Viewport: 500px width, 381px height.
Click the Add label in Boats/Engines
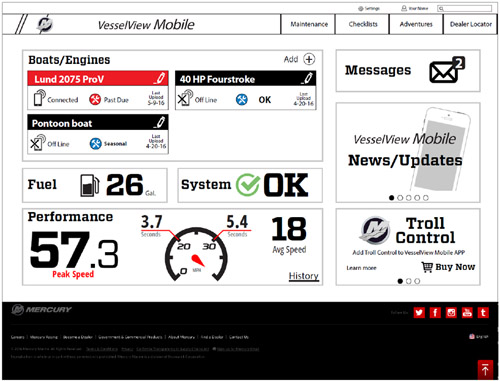coord(291,59)
